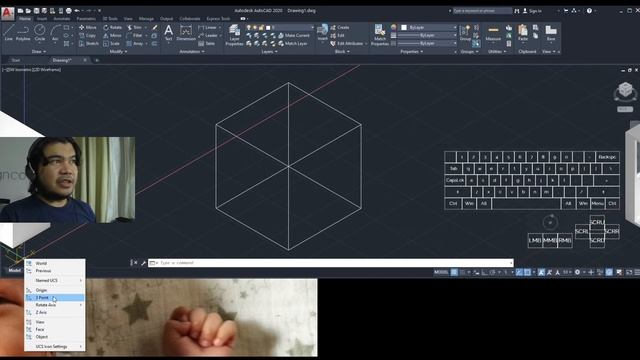640x360 pixels.
Task: Select 3 Point in UCS context menu
Action: (x=55, y=298)
